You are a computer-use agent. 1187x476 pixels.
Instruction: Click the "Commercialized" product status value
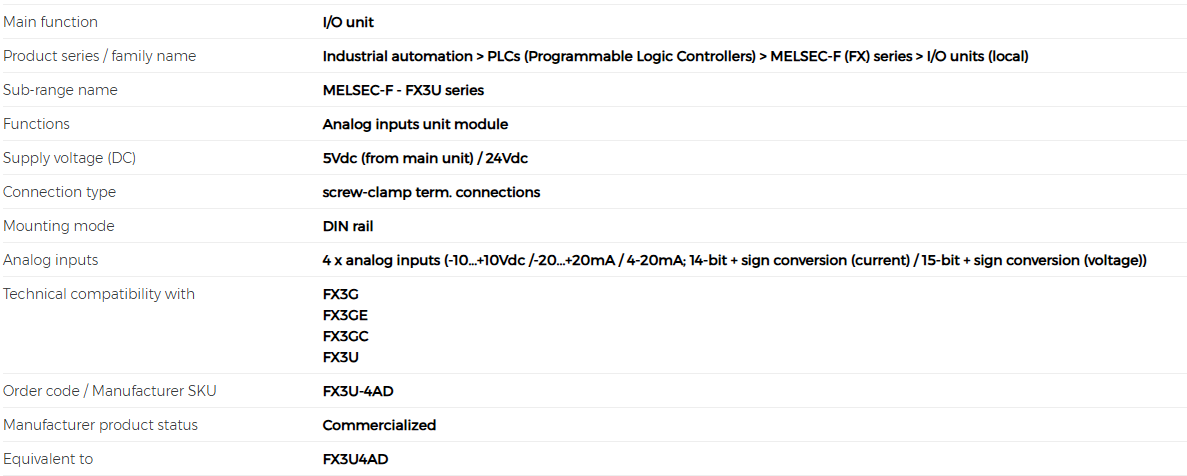point(379,425)
